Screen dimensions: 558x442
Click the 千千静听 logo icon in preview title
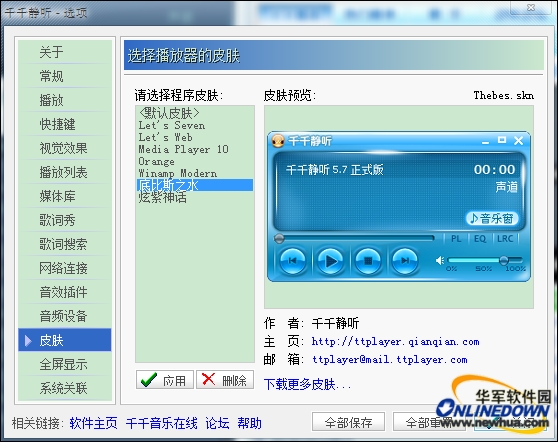pos(278,141)
